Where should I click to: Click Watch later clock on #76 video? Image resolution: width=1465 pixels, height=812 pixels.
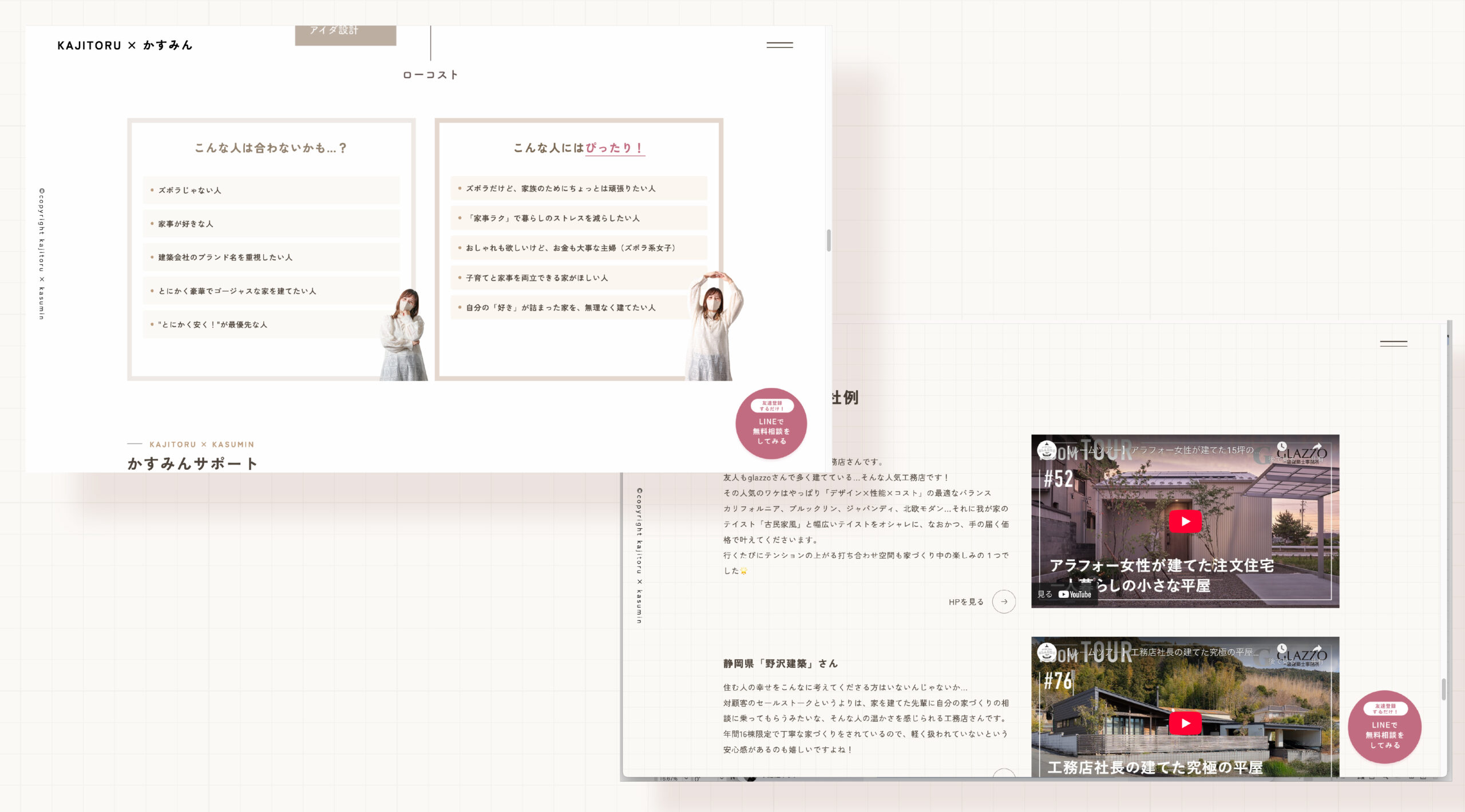[1282, 649]
